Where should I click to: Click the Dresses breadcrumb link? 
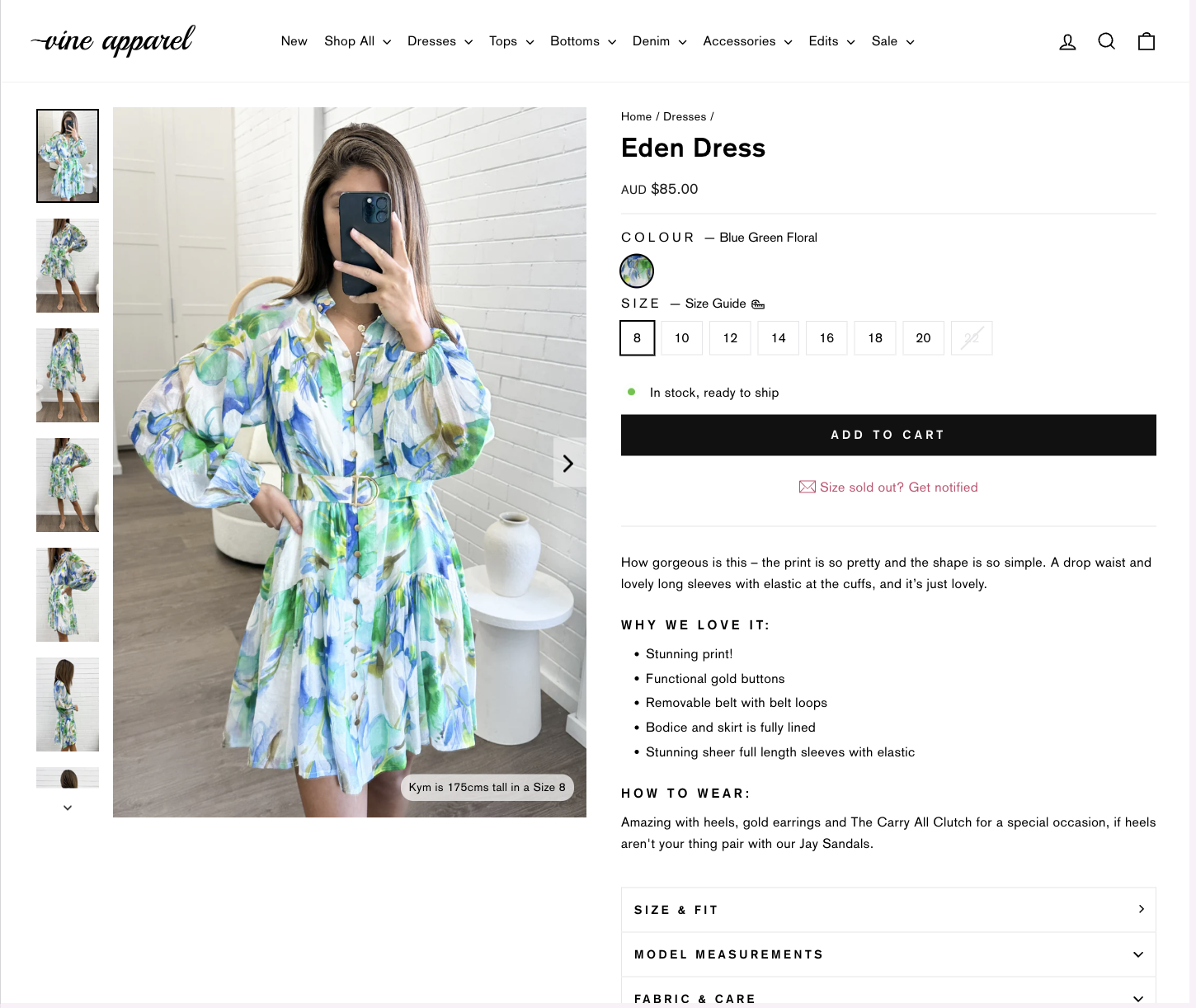[685, 117]
